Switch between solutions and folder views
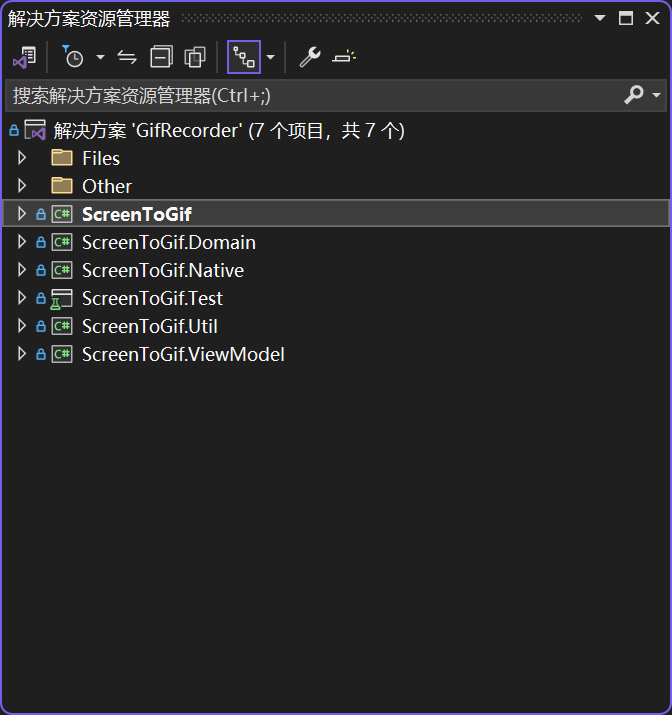672x715 pixels. click(x=25, y=57)
